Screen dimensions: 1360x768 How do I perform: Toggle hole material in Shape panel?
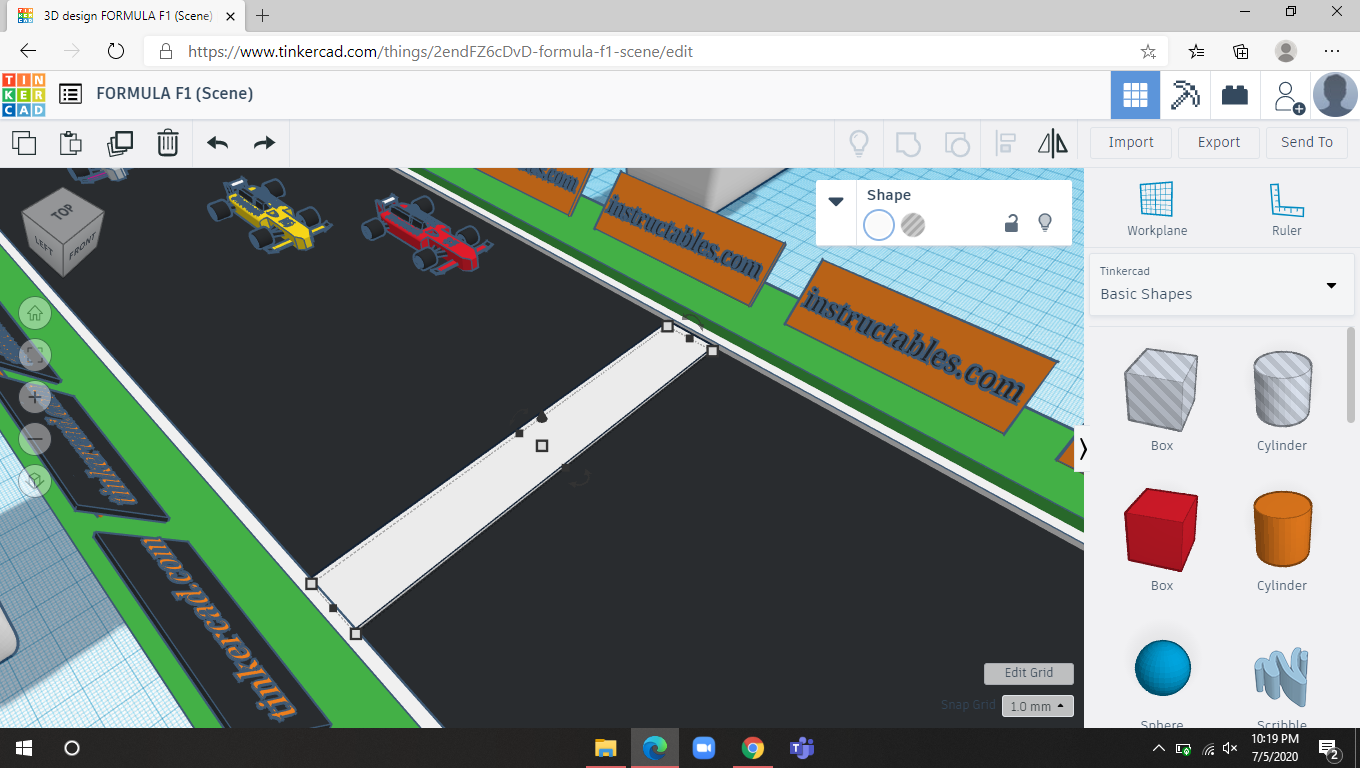tap(913, 225)
